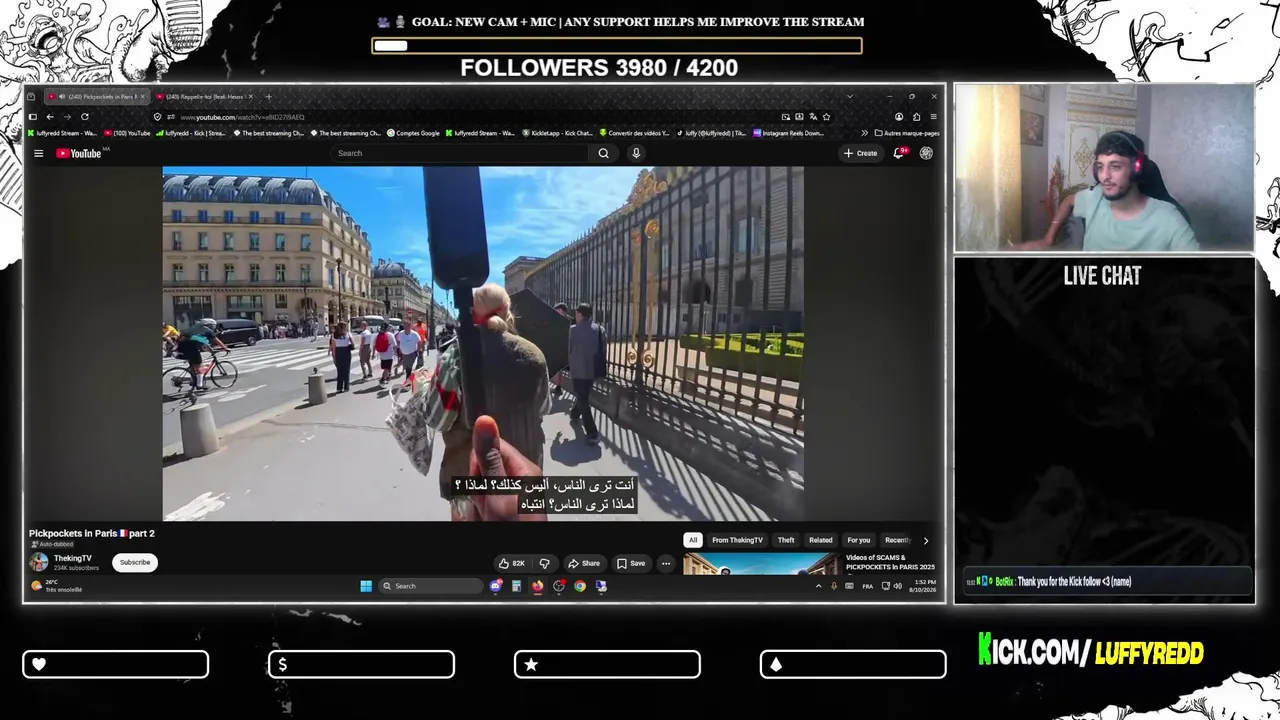Open the taskbar clock and date
This screenshot has width=1280, height=720.
click(923, 586)
